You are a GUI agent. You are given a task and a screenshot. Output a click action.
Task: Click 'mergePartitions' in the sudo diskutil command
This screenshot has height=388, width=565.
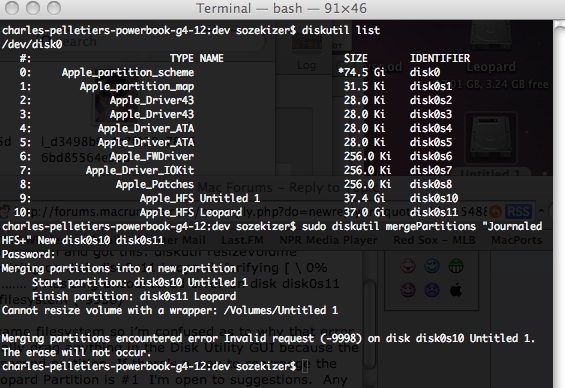(431, 227)
